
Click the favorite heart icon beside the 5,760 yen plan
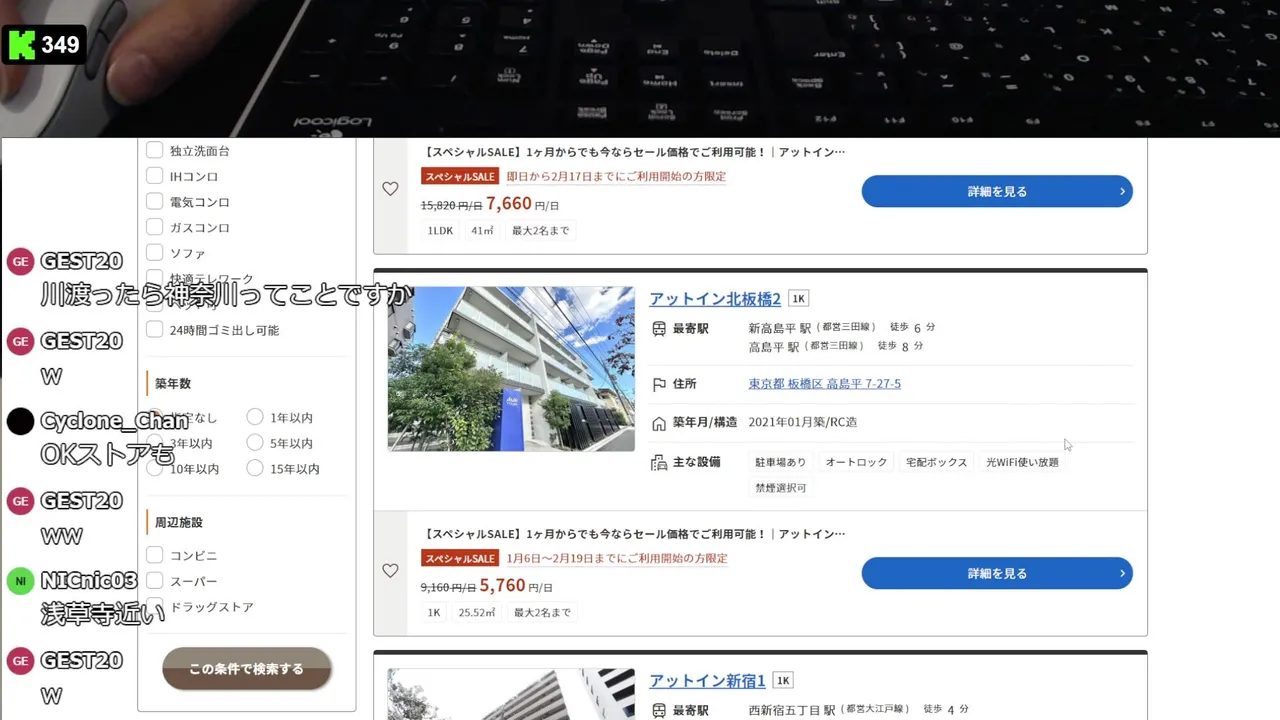[390, 571]
